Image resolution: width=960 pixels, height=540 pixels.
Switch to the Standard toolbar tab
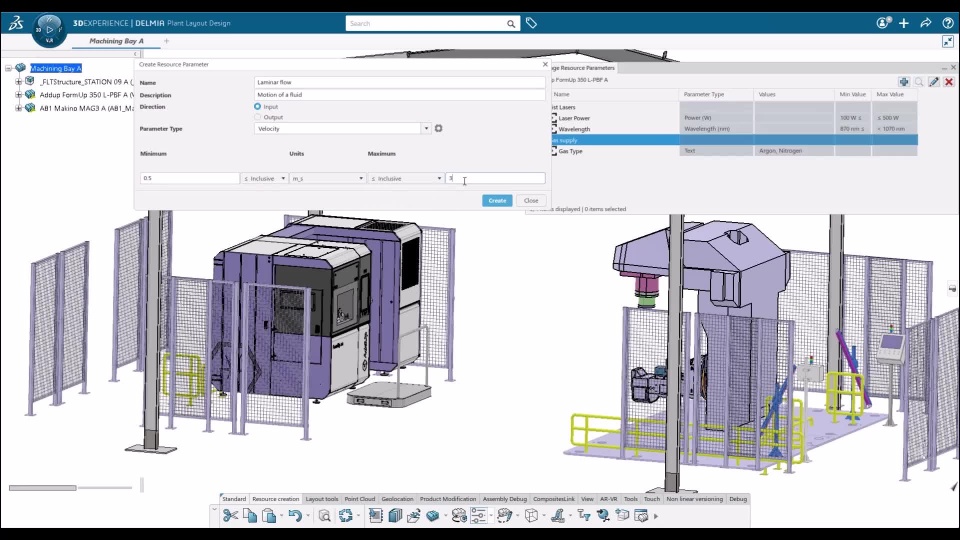[234, 499]
